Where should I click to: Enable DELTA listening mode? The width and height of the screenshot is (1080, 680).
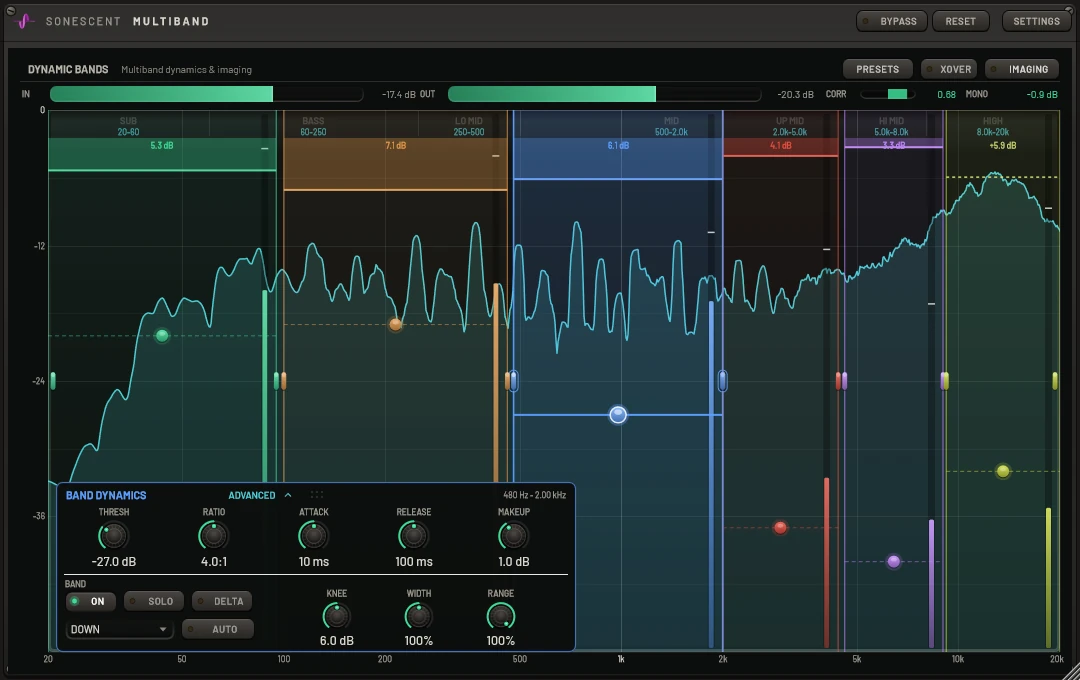point(222,601)
